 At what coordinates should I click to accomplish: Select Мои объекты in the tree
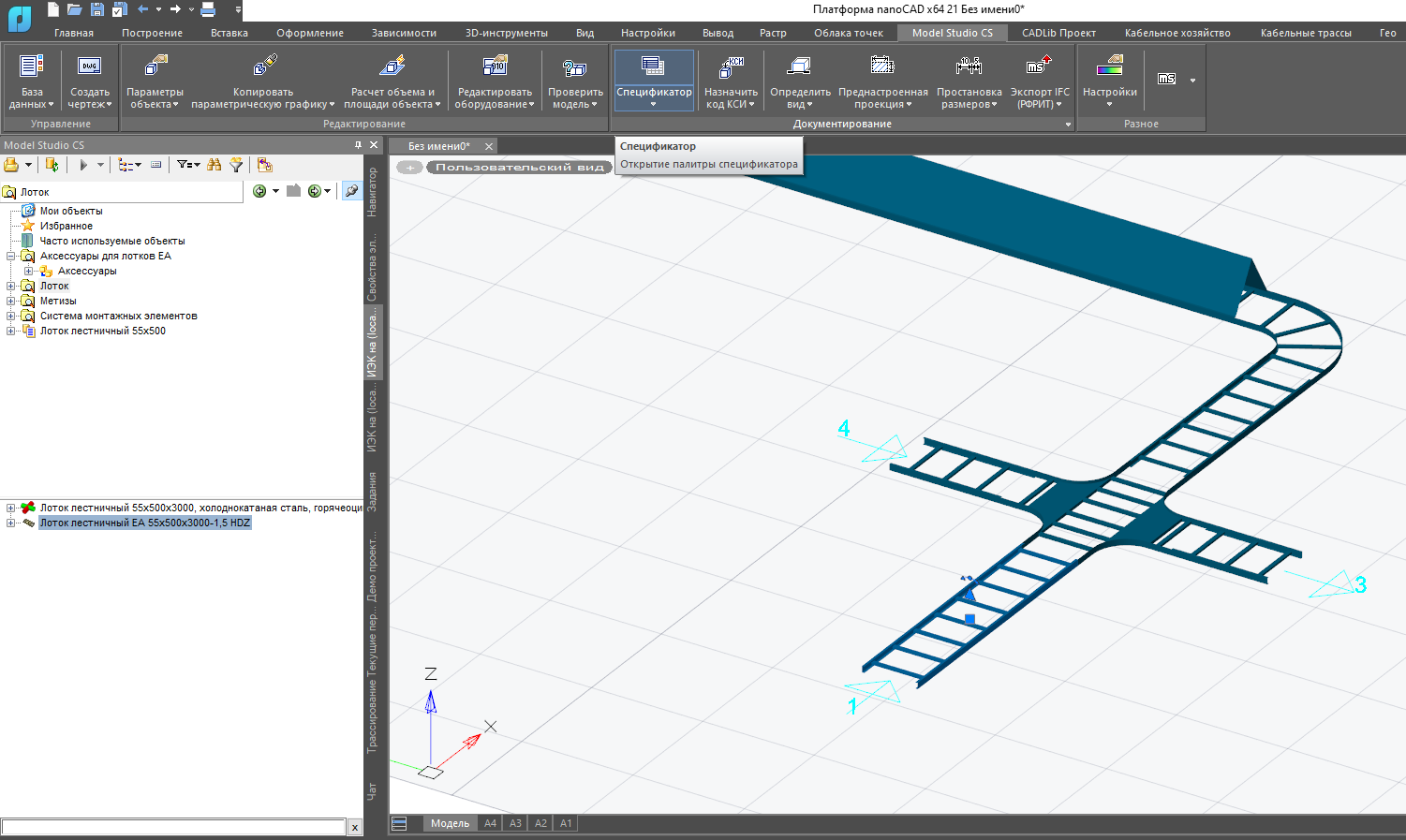click(71, 211)
